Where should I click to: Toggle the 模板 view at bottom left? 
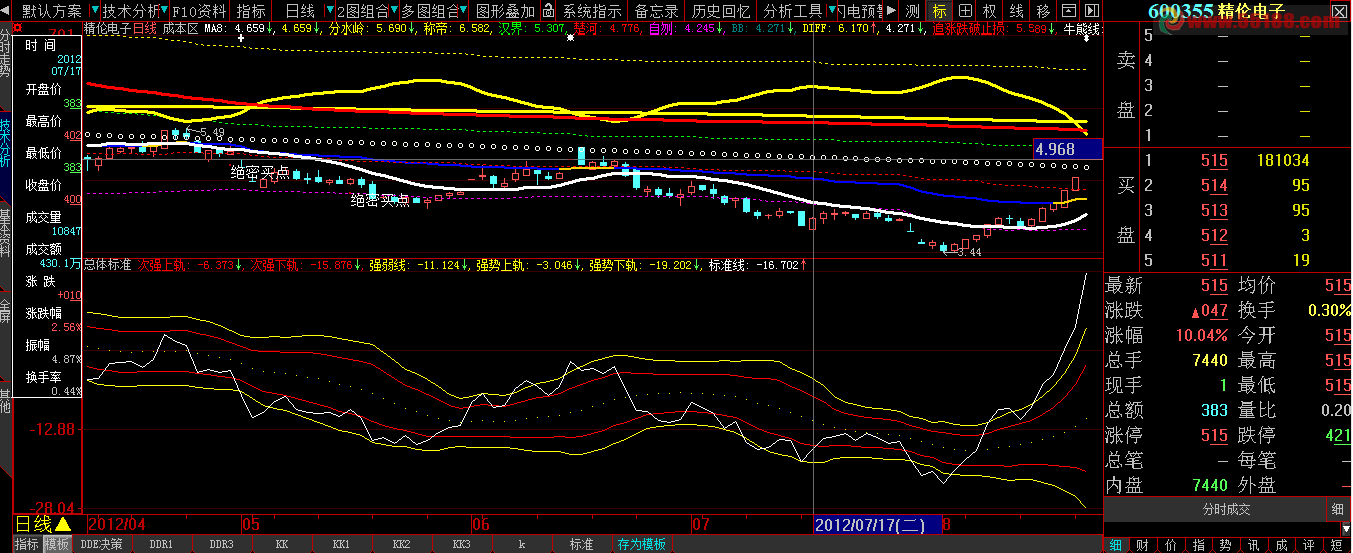click(57, 544)
